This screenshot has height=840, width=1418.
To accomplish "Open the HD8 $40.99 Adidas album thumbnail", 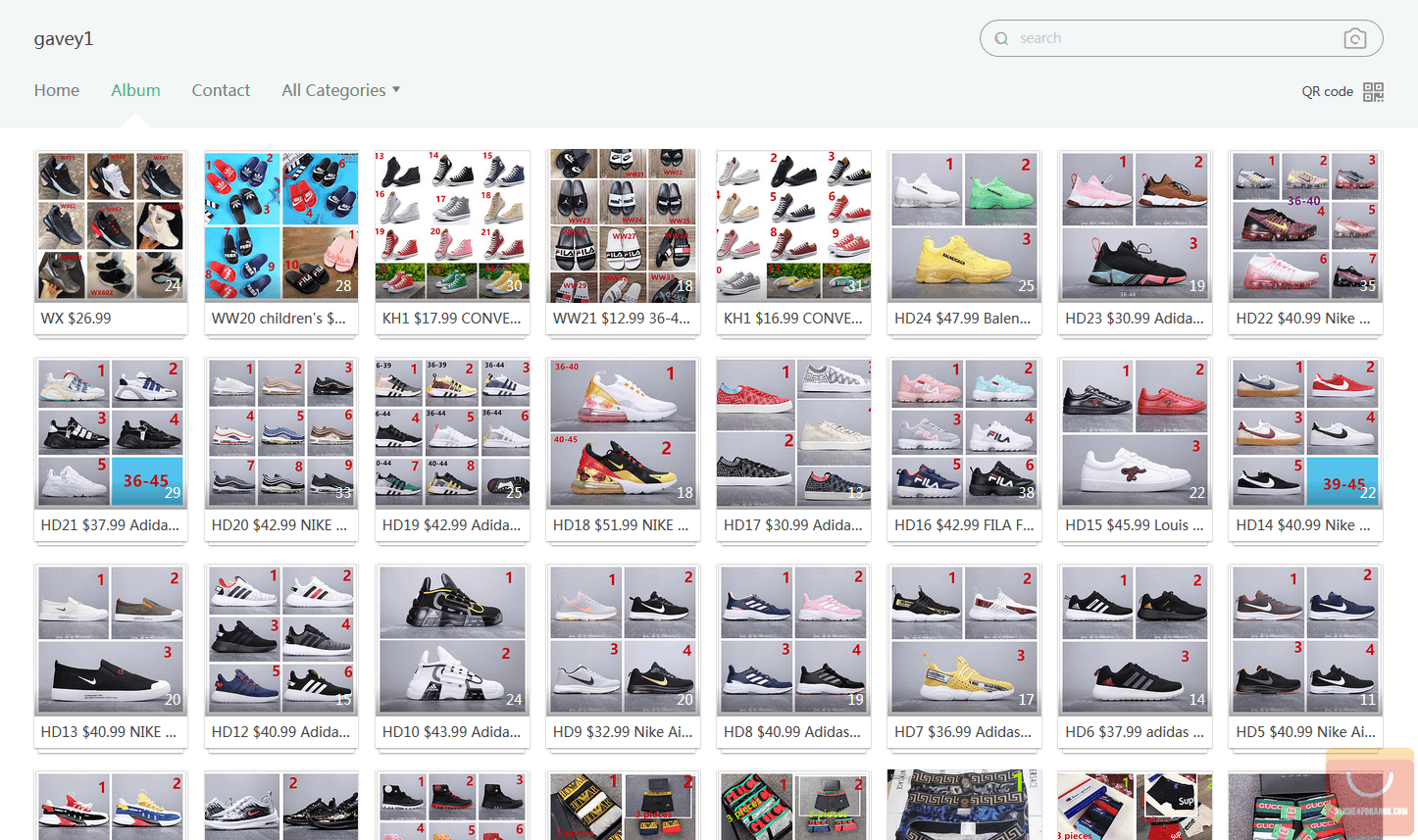I will click(x=793, y=639).
